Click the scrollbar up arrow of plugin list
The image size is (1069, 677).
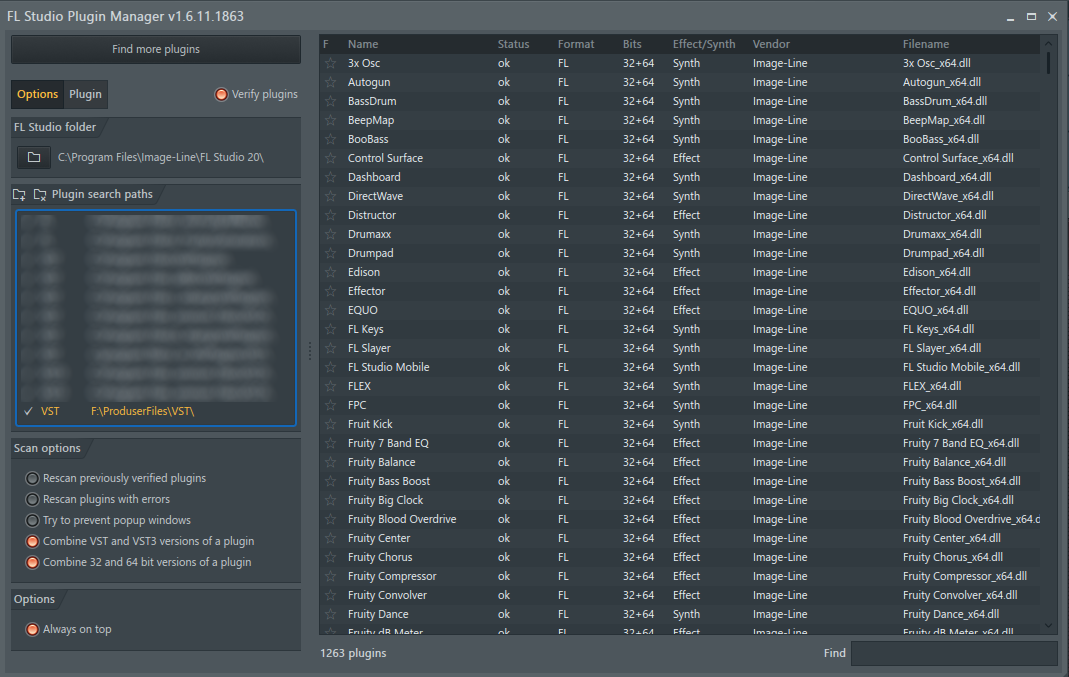(x=1049, y=44)
